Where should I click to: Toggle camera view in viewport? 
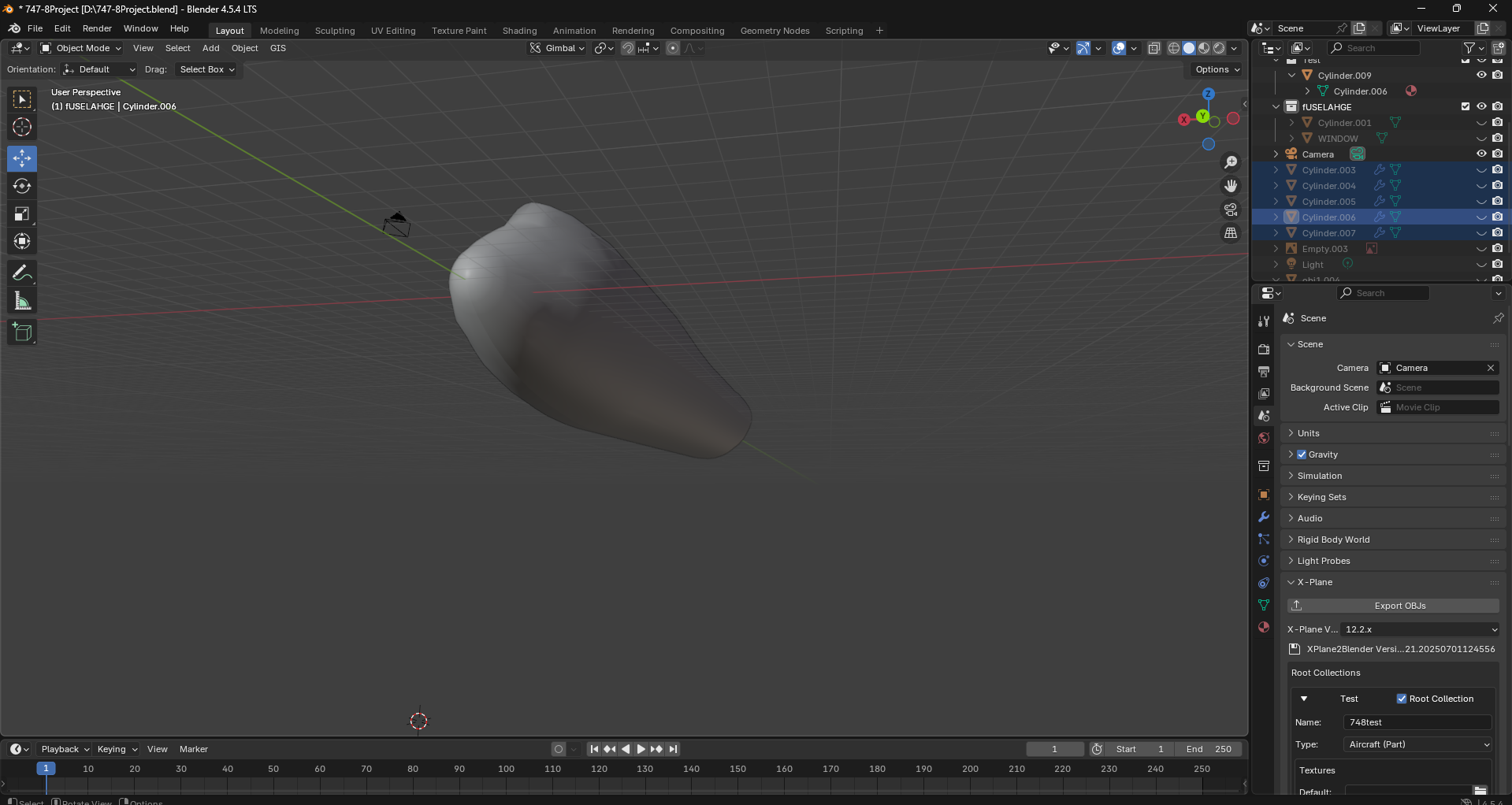coord(1230,210)
